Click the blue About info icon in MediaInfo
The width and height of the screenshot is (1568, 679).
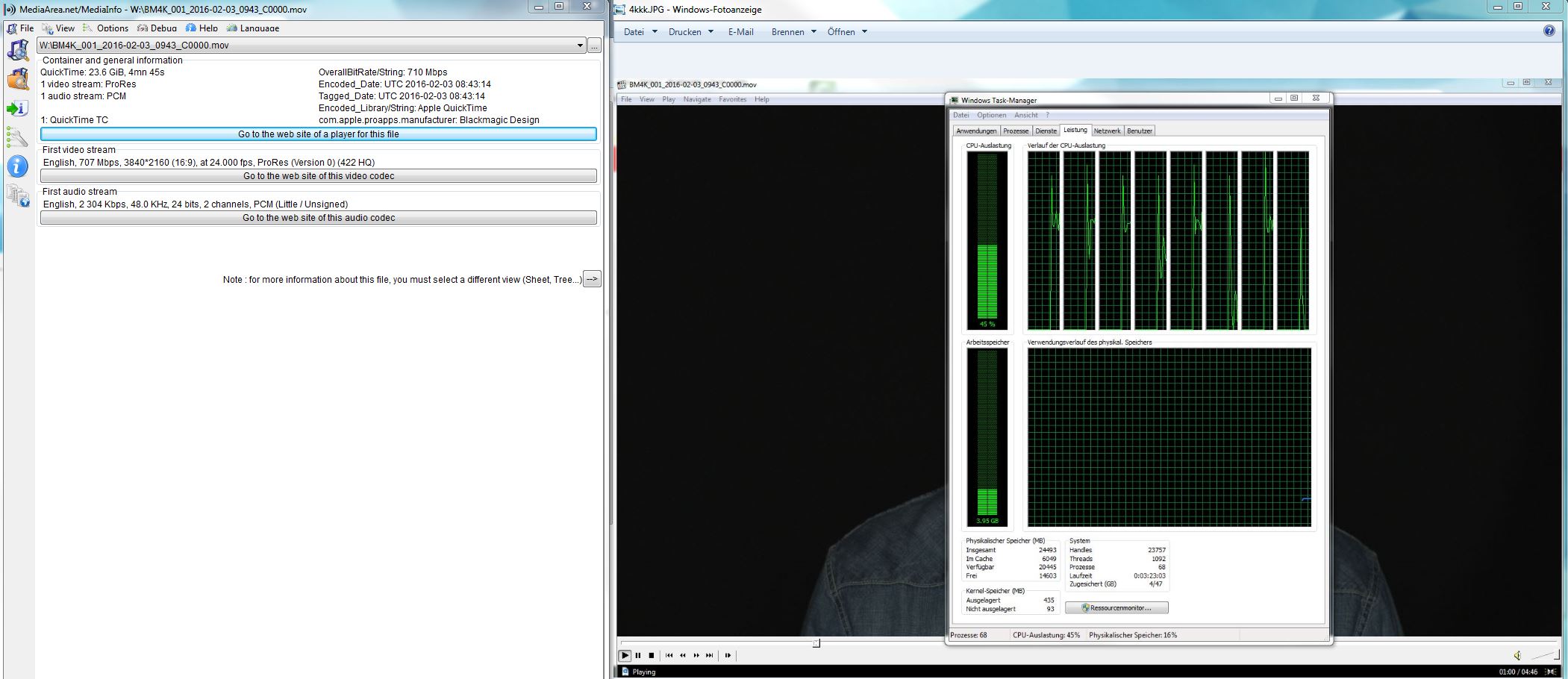click(18, 166)
